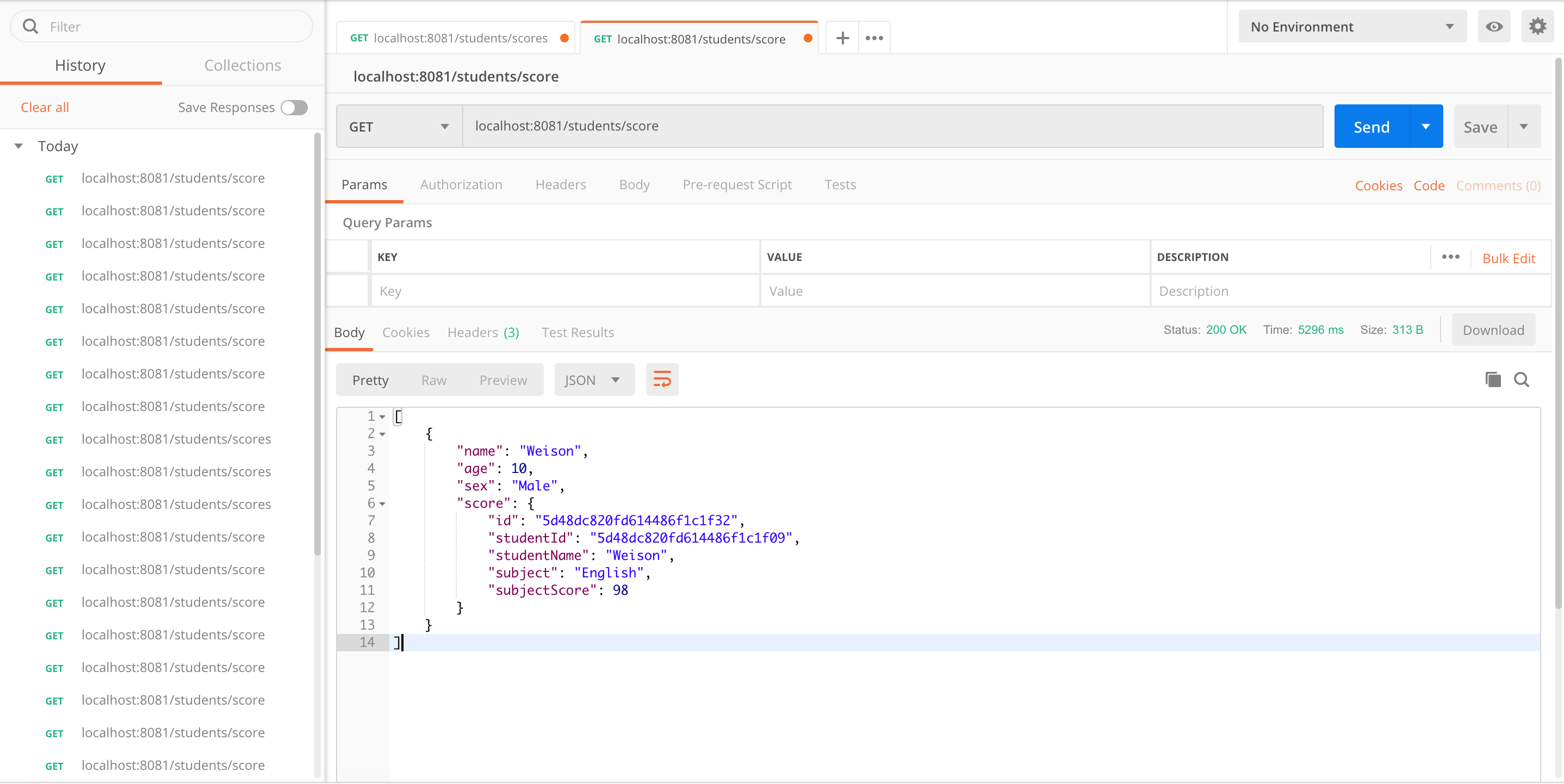The height and width of the screenshot is (784, 1564).
Task: Copy response body to clipboard icon
Action: click(1492, 380)
